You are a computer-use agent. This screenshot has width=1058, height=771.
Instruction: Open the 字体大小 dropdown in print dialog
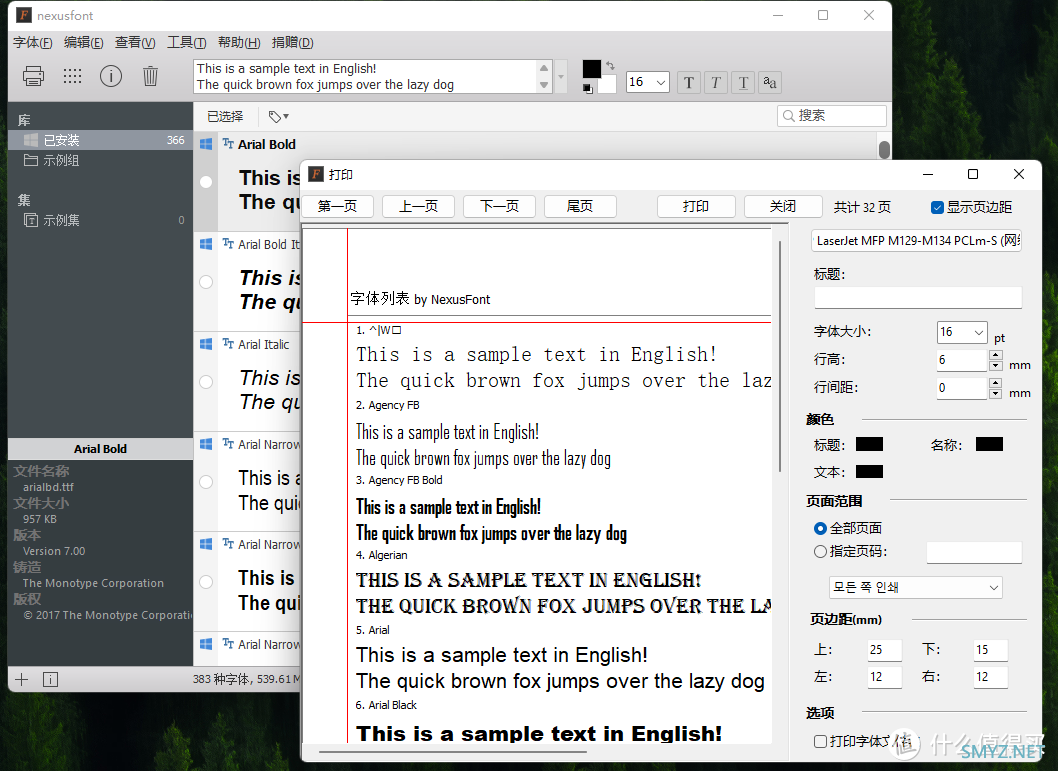tap(962, 332)
